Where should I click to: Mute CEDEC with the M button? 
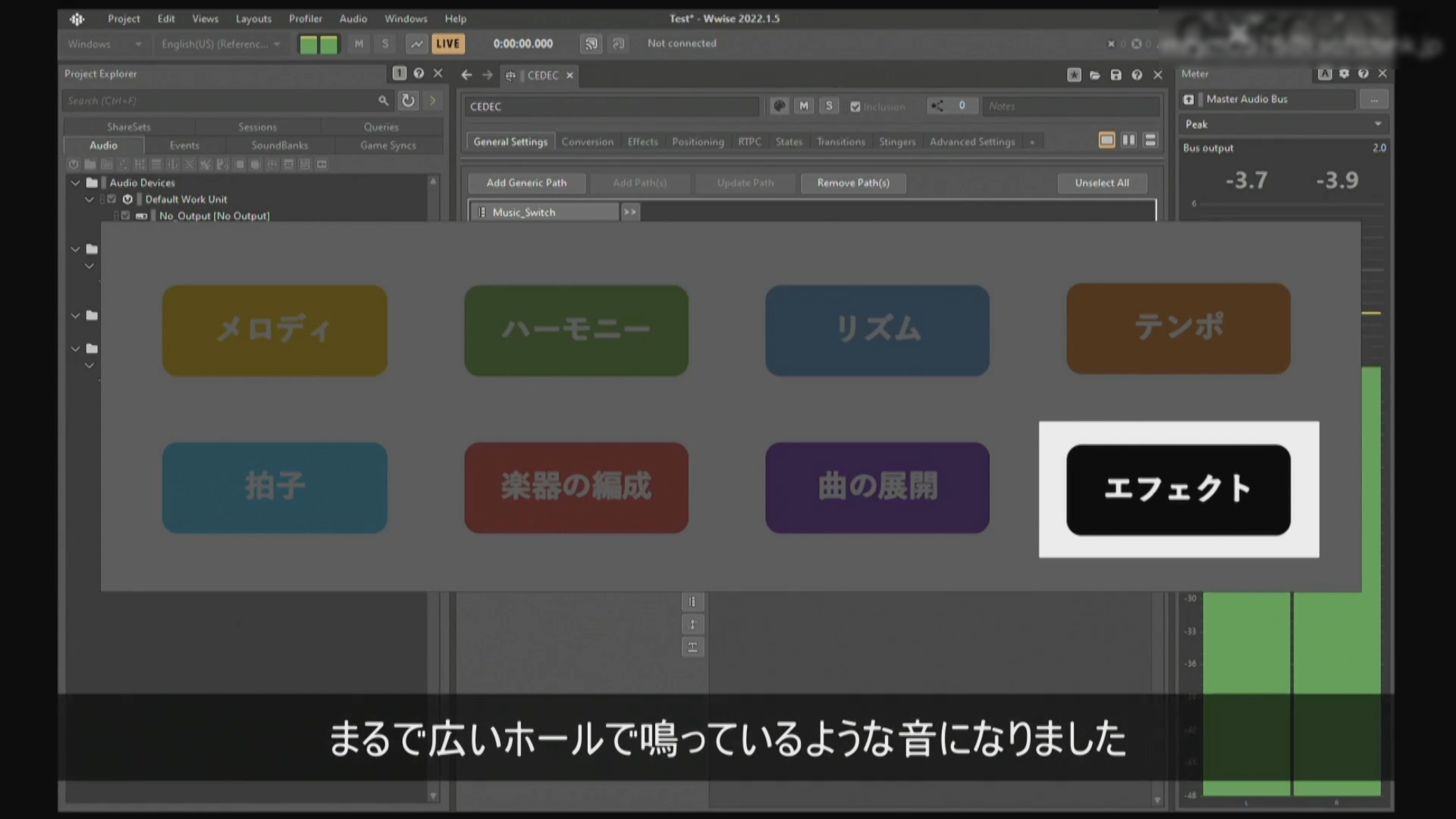tap(804, 106)
